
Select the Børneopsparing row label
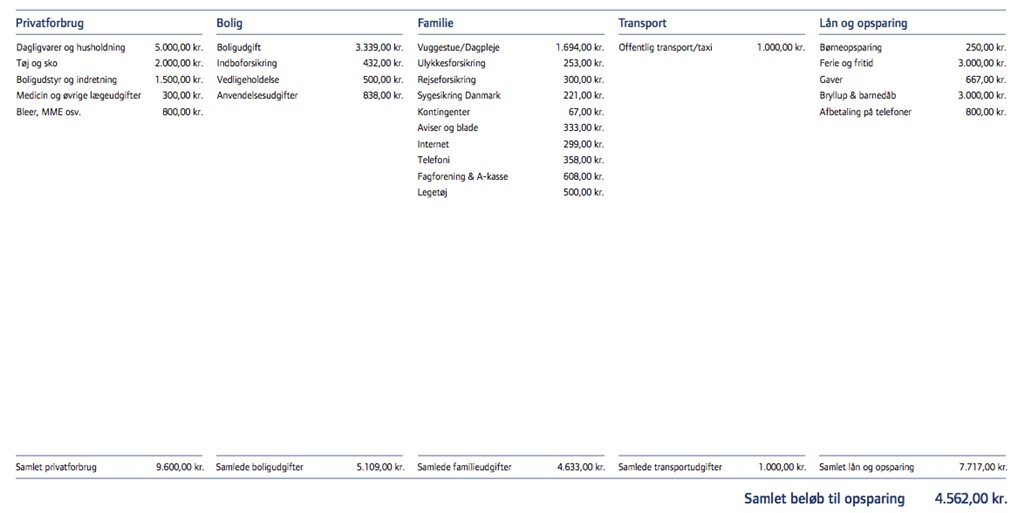850,48
